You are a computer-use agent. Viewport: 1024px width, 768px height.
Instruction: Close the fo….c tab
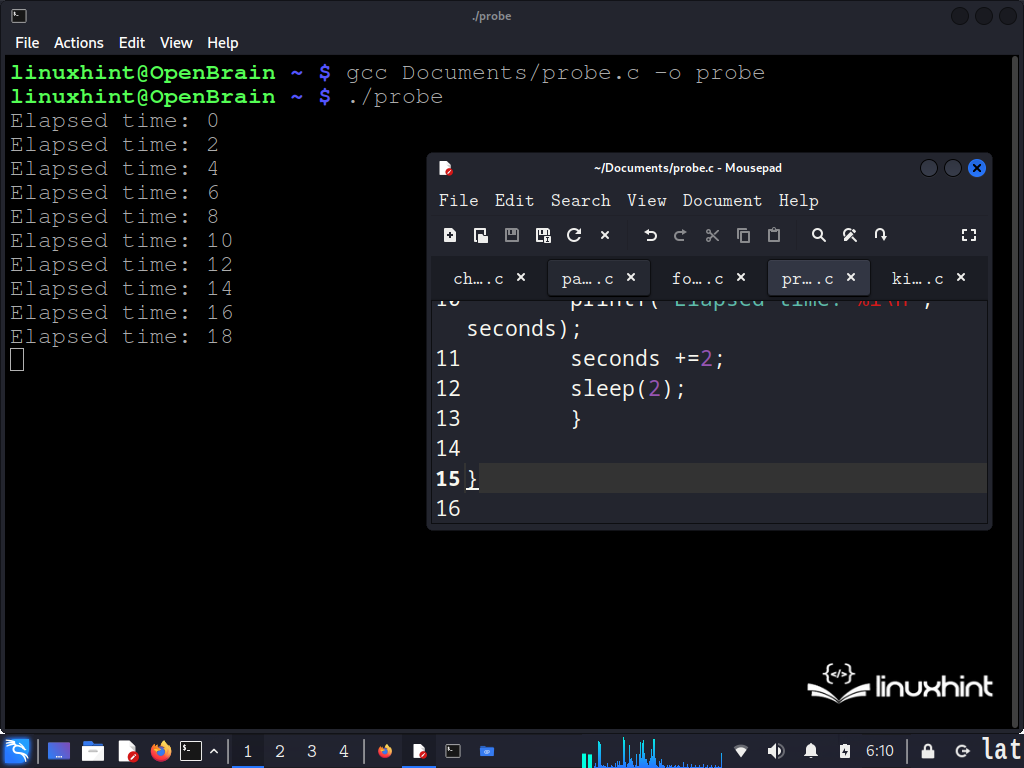(x=741, y=278)
